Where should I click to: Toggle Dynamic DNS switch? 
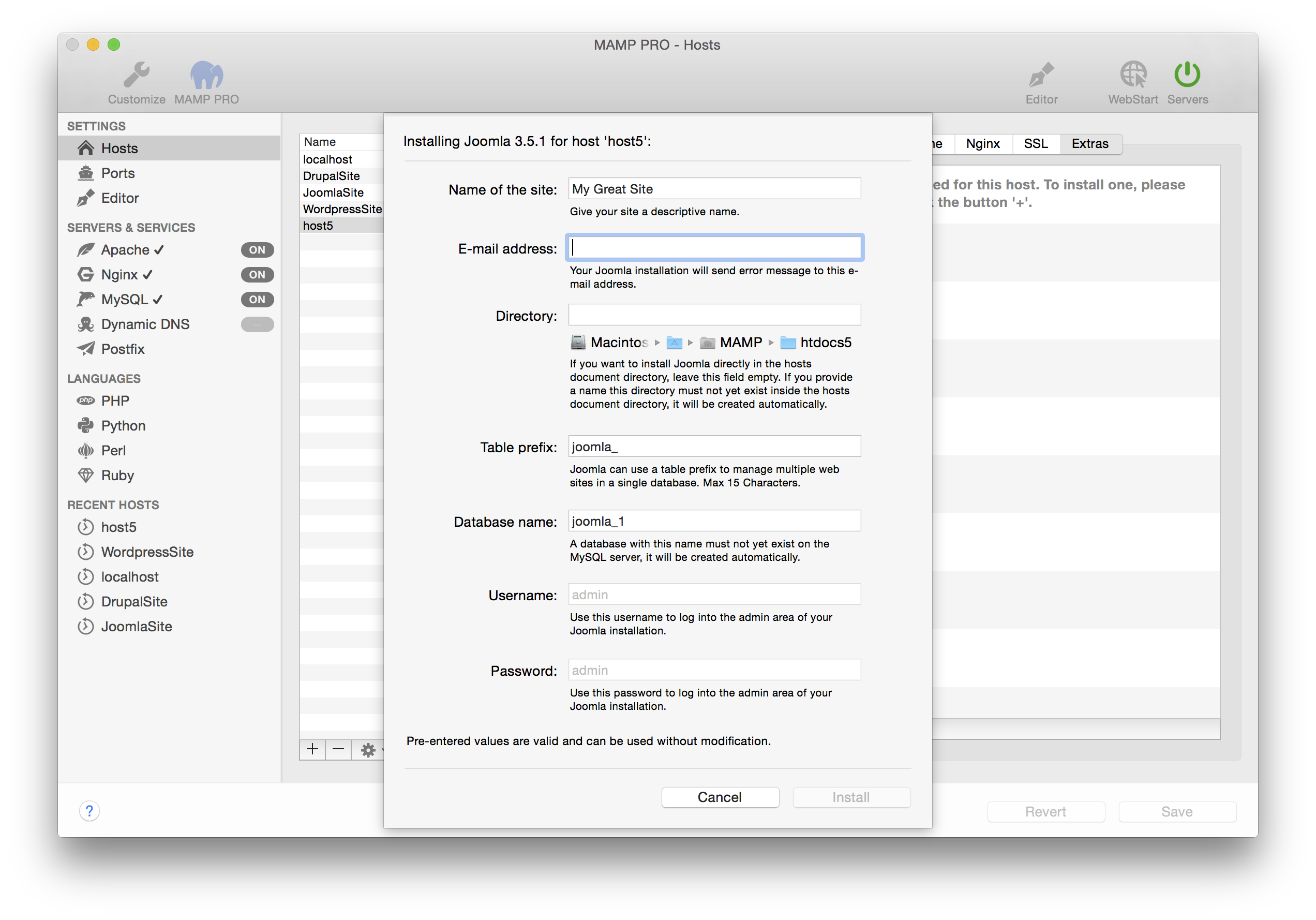[x=257, y=324]
